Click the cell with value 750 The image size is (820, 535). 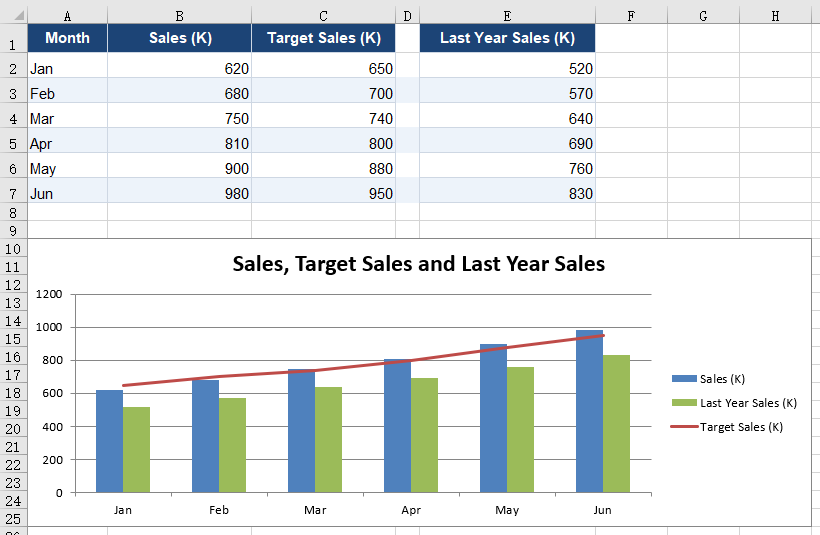tap(179, 116)
